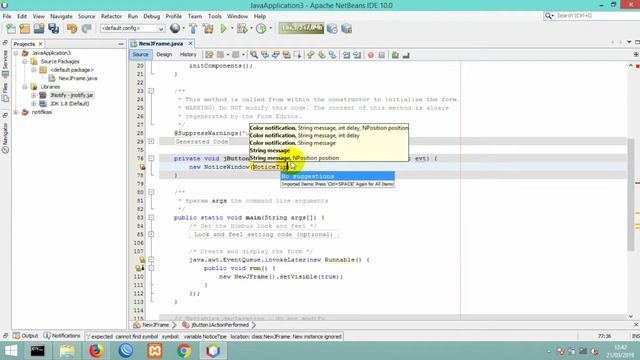Viewport: 640px width, 360px height.
Task: Click the Toggle Bookmark icon in editor toolbar
Action: click(333, 55)
